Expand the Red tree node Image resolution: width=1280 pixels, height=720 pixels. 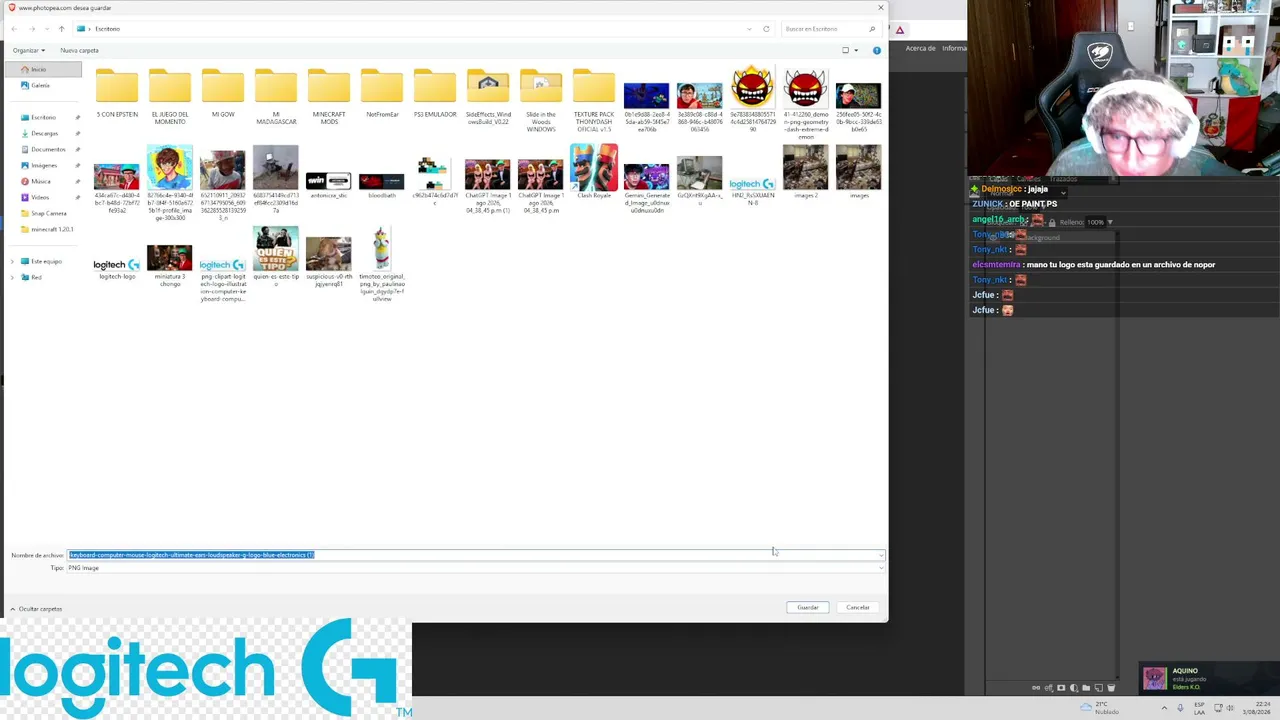pyautogui.click(x=12, y=277)
